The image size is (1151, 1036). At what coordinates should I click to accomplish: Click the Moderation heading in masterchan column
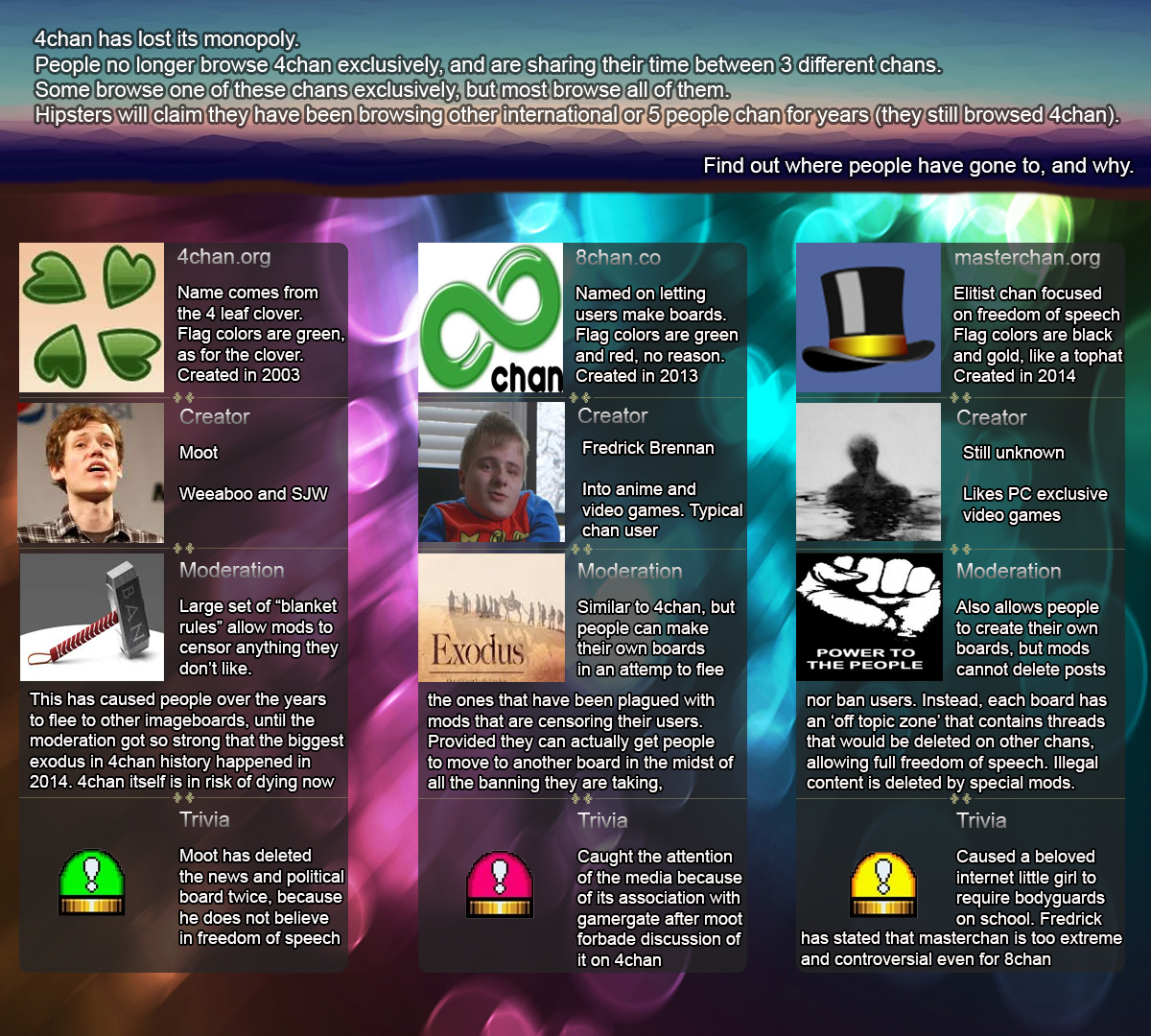click(x=1009, y=572)
